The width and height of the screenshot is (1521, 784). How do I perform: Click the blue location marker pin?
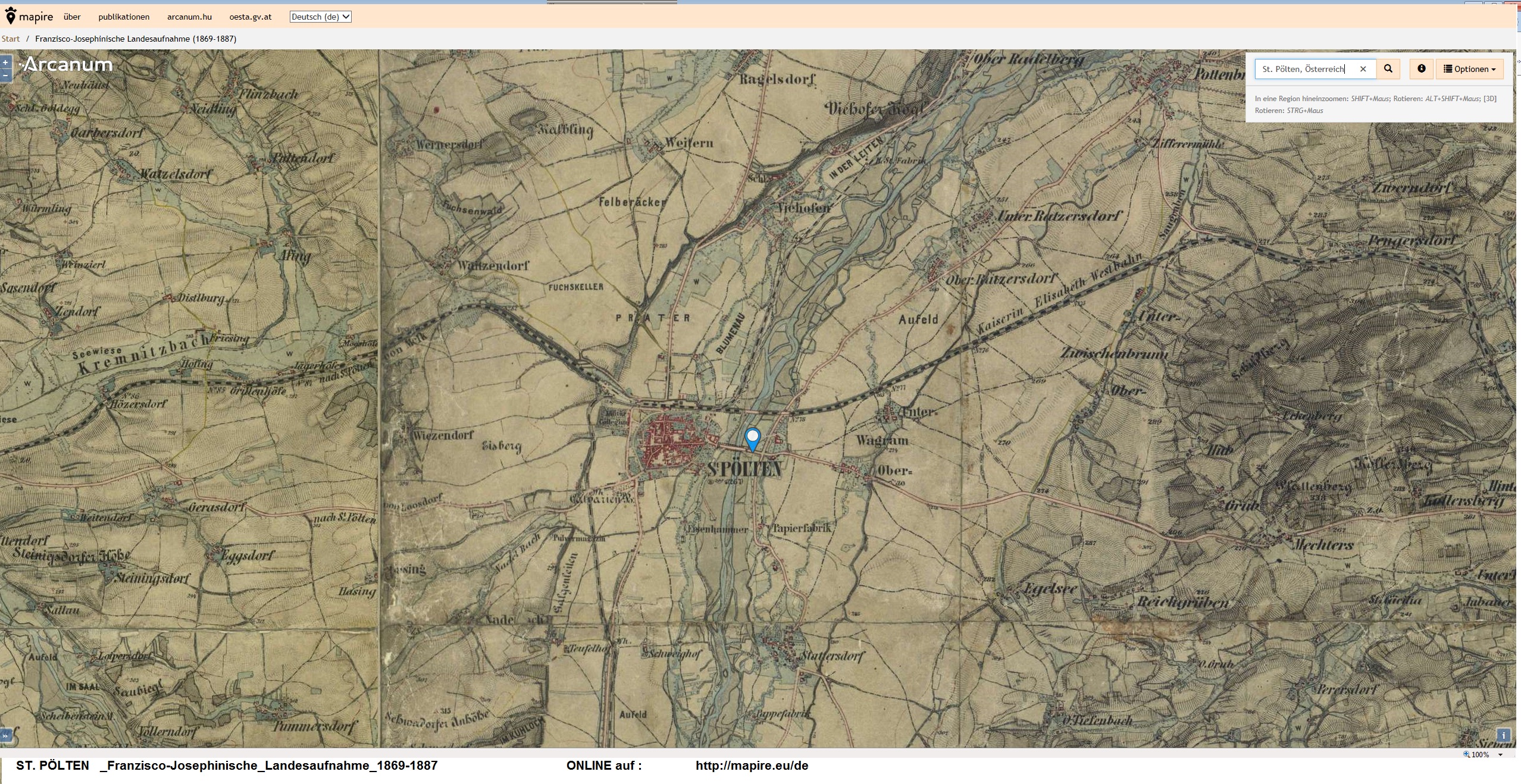coord(753,438)
